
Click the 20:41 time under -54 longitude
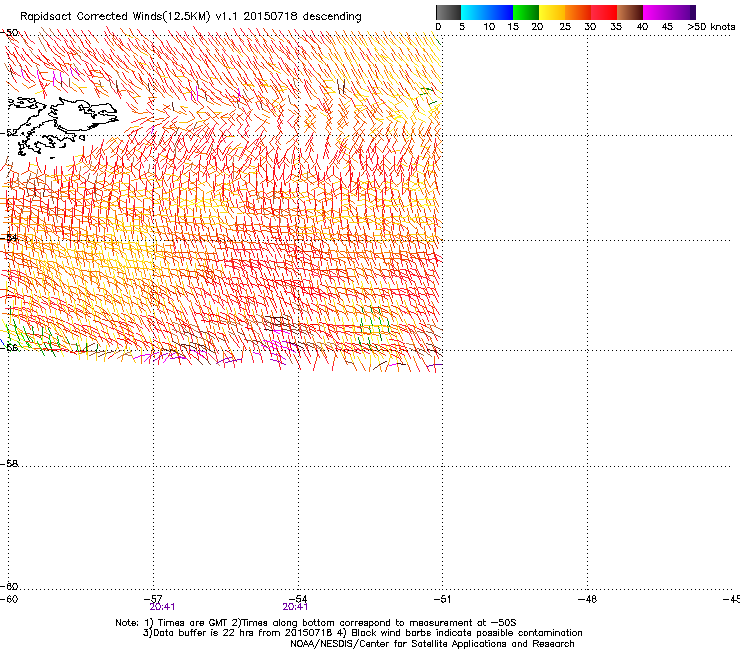[x=295, y=607]
